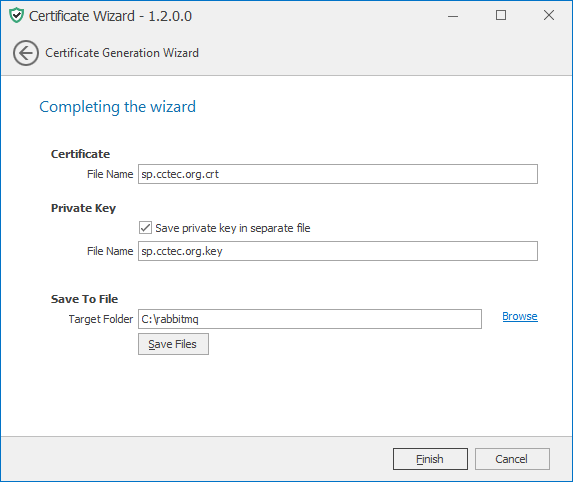Cancel the certificate wizard

pos(512,459)
